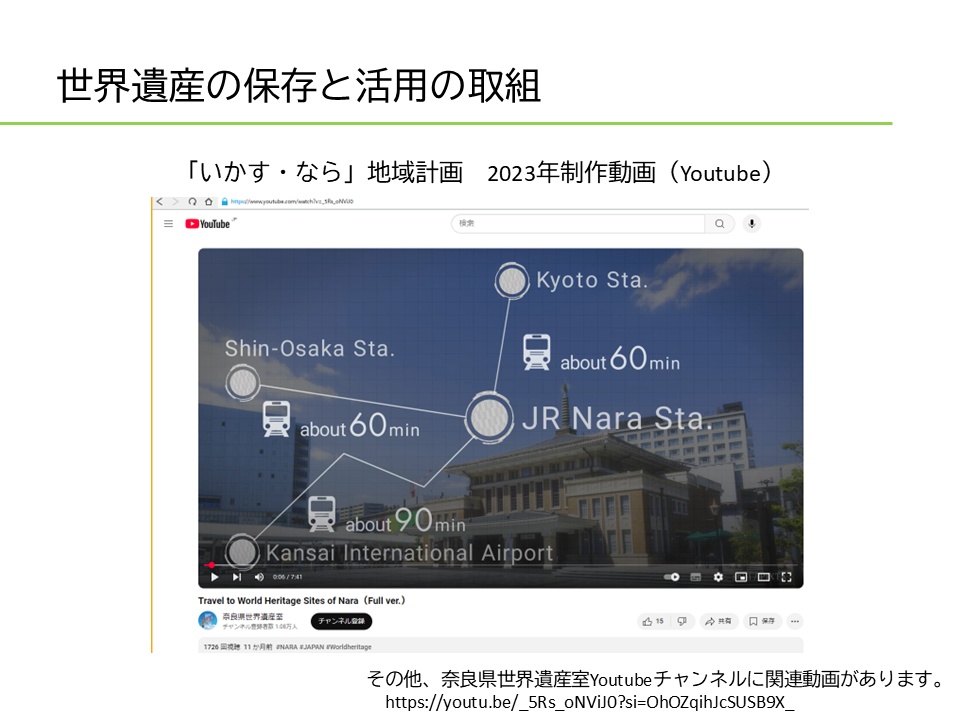The width and height of the screenshot is (960, 720).
Task: Open more actions three-dot menu
Action: tap(795, 621)
